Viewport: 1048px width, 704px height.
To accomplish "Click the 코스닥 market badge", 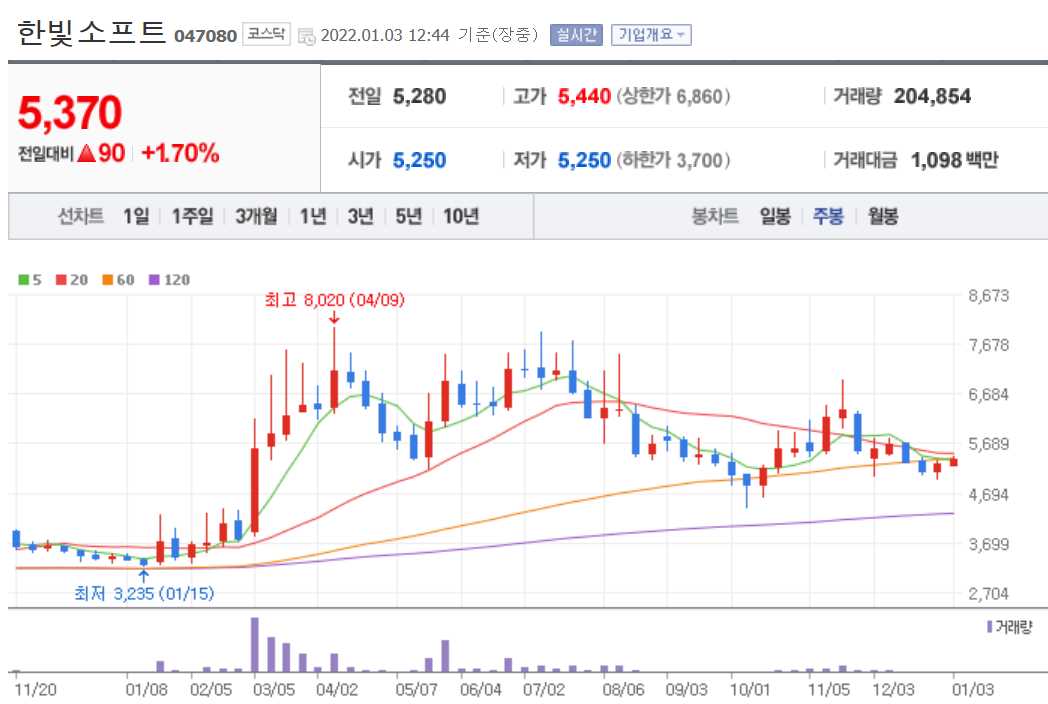I will pyautogui.click(x=267, y=32).
